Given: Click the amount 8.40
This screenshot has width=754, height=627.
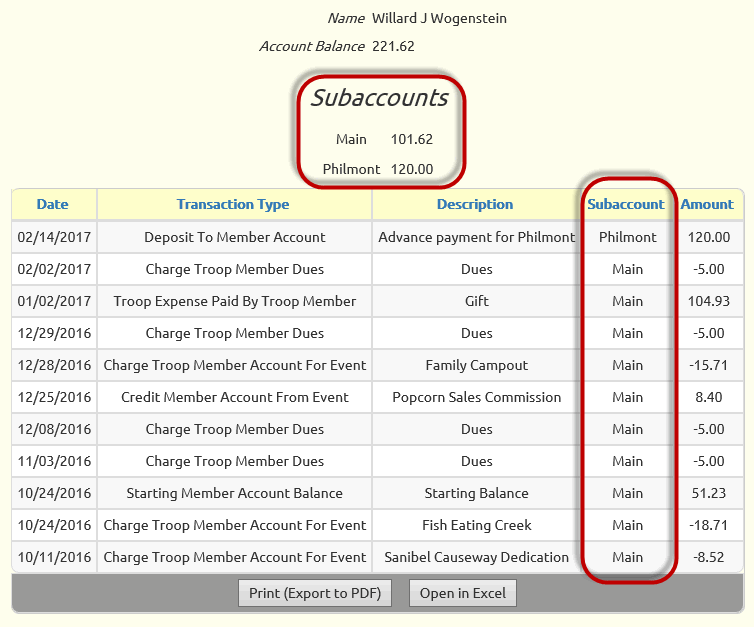Looking at the screenshot, I should tap(709, 397).
